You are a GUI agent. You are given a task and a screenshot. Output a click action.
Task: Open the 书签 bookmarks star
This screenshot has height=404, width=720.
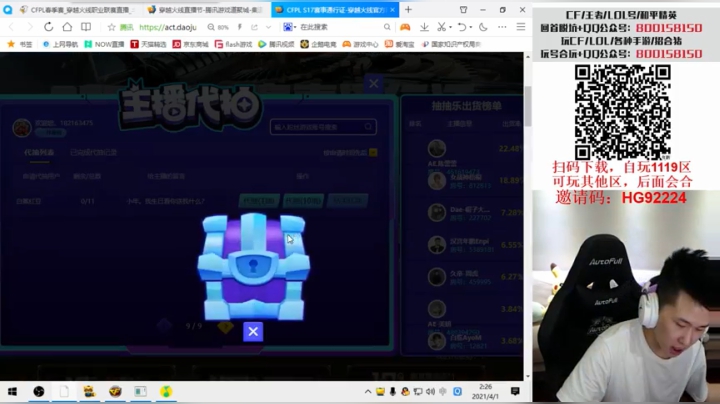pyautogui.click(x=20, y=44)
